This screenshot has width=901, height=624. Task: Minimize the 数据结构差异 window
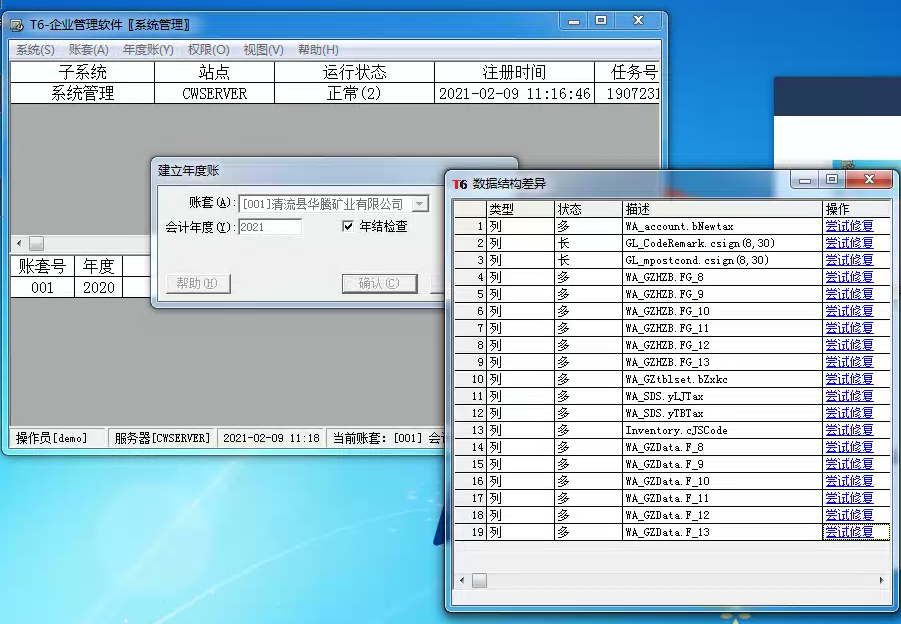[x=804, y=180]
